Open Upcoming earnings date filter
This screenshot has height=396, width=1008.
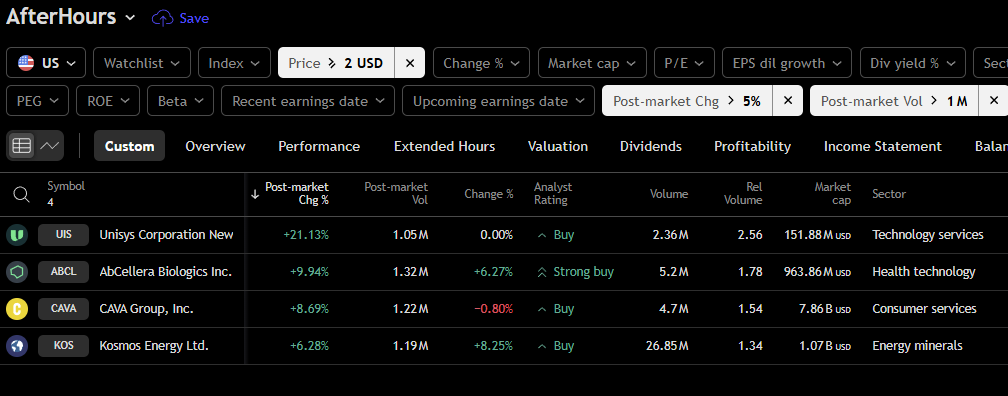point(498,101)
